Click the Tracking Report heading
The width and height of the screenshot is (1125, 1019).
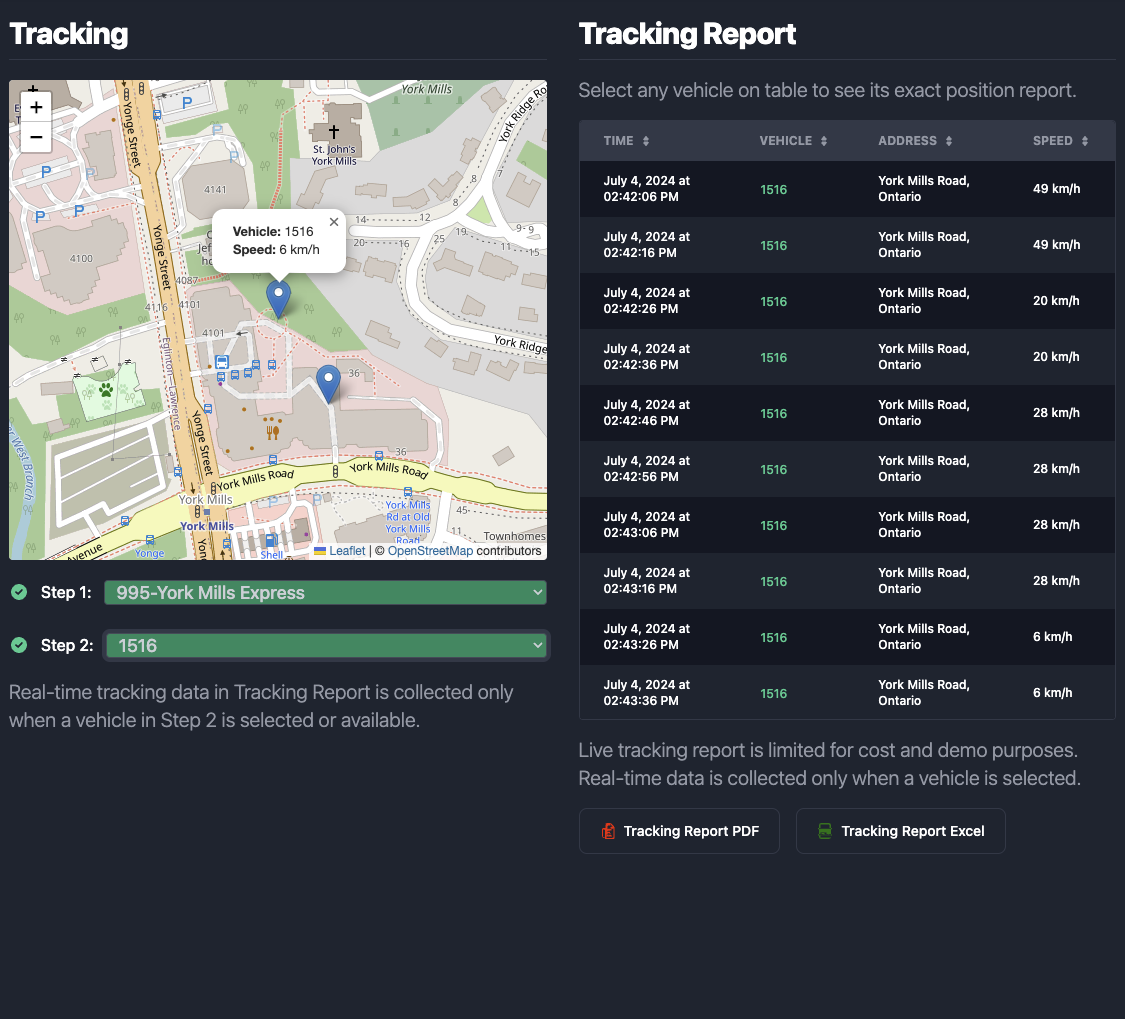click(x=687, y=34)
